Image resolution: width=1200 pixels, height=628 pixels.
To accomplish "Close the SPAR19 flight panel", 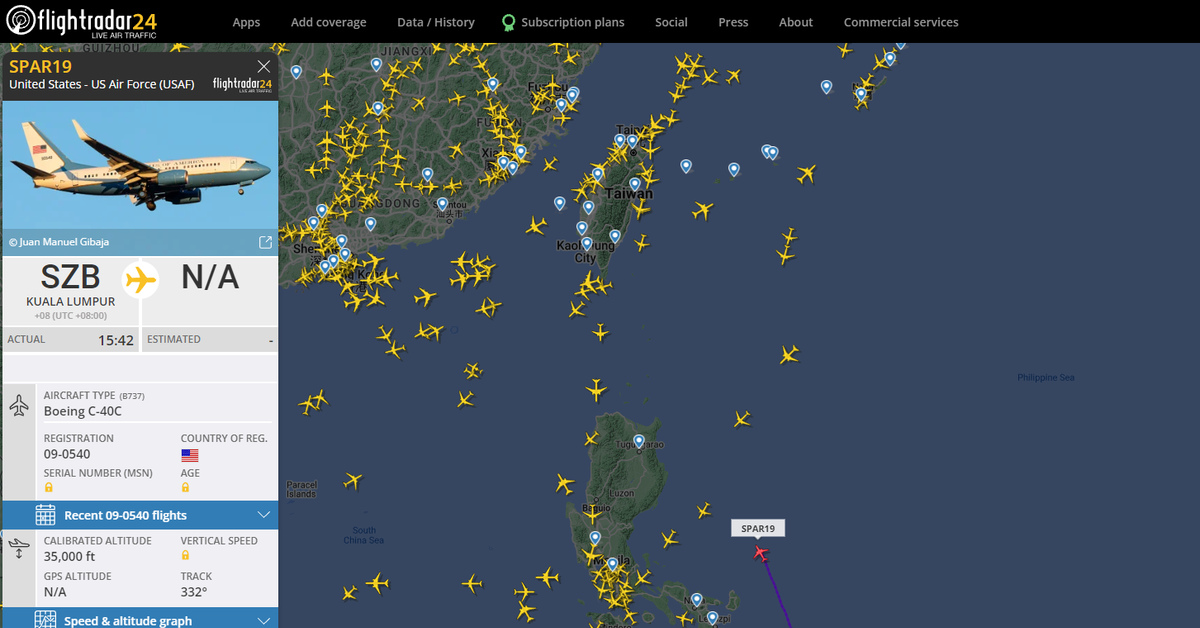I will (x=264, y=66).
